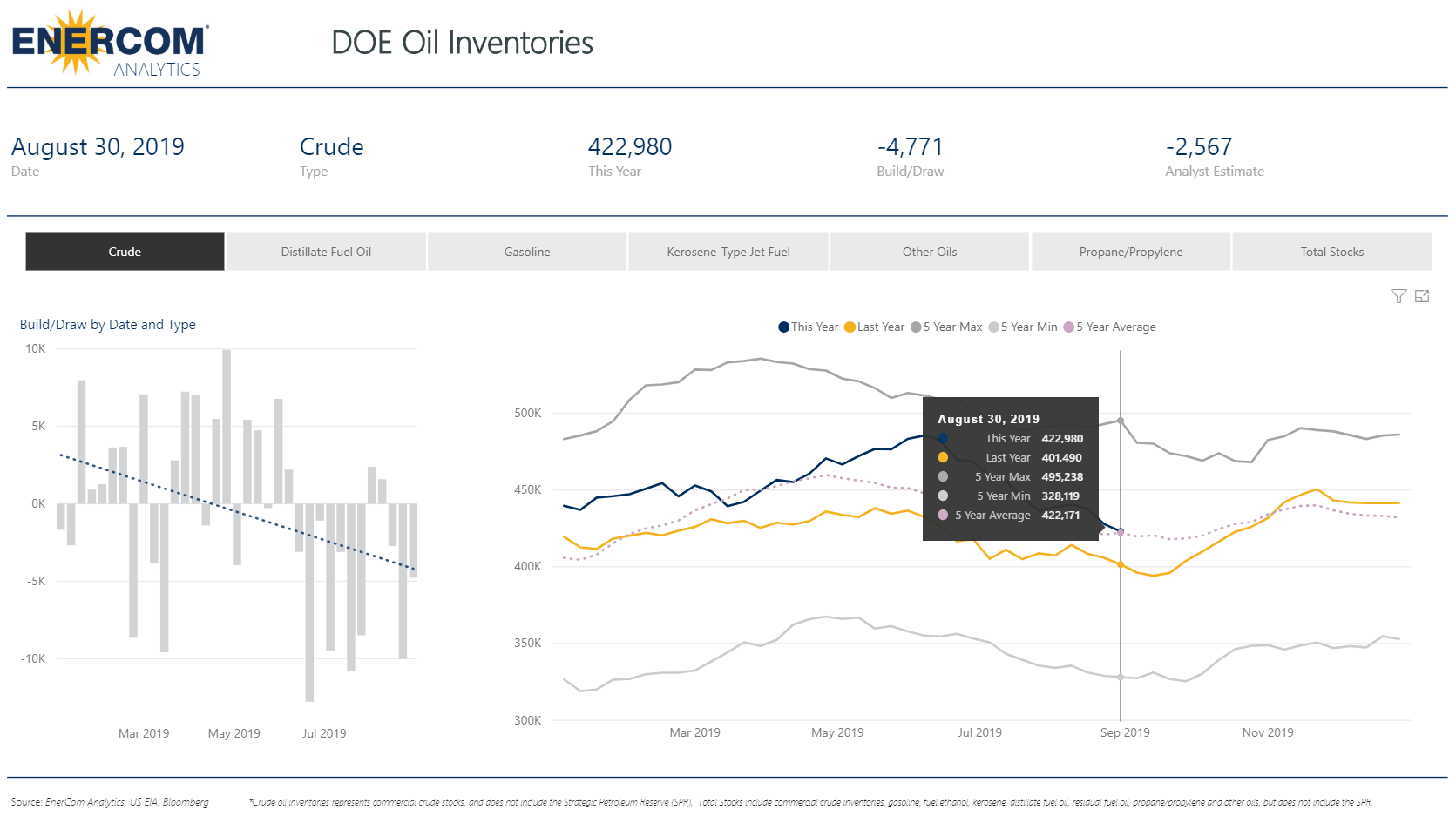Click the 500K axis label on line chart

coord(528,413)
